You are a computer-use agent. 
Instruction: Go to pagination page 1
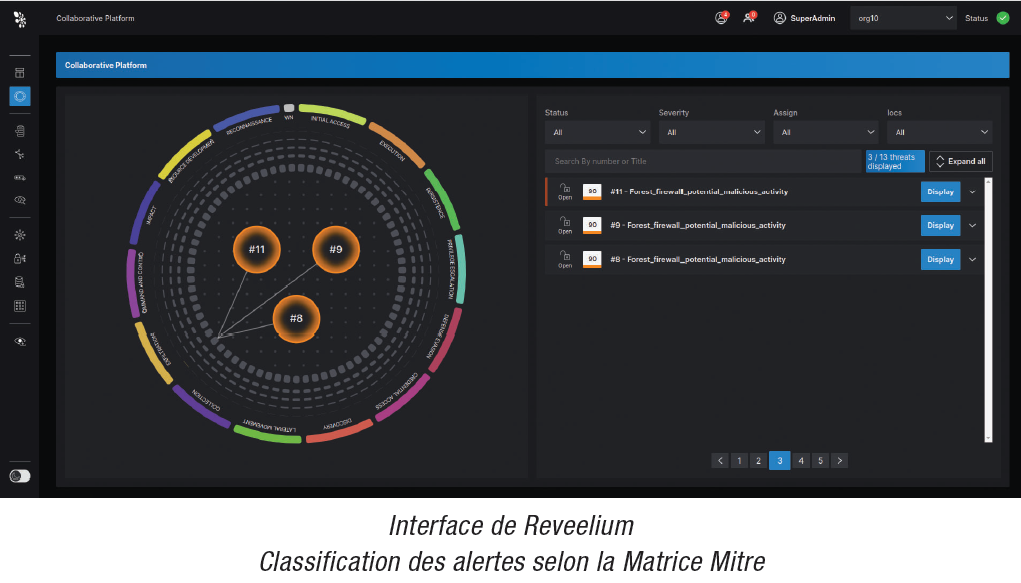739,461
